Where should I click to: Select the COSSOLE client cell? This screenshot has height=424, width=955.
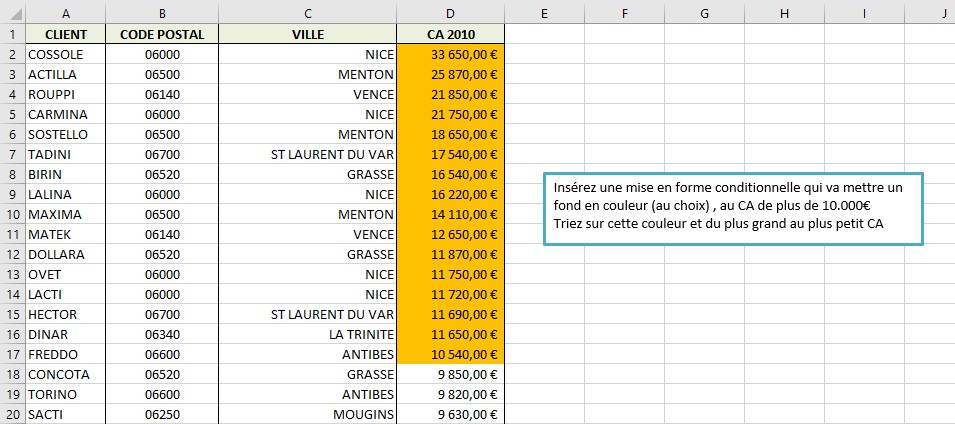click(66, 54)
